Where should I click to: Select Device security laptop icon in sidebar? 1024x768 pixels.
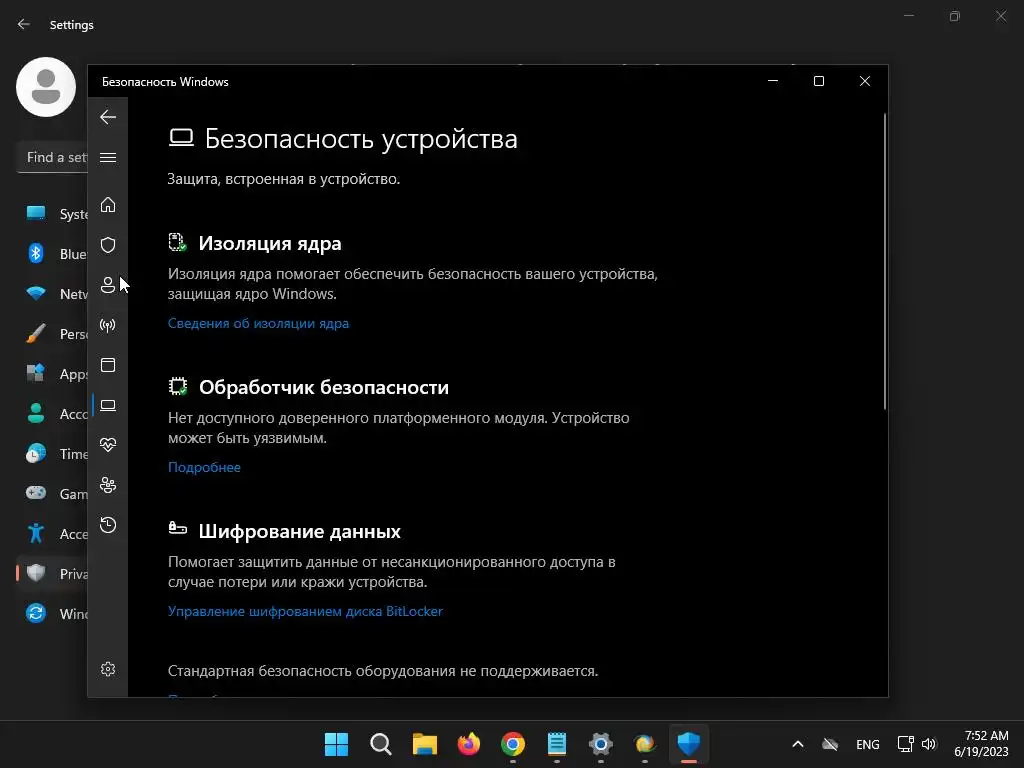108,405
